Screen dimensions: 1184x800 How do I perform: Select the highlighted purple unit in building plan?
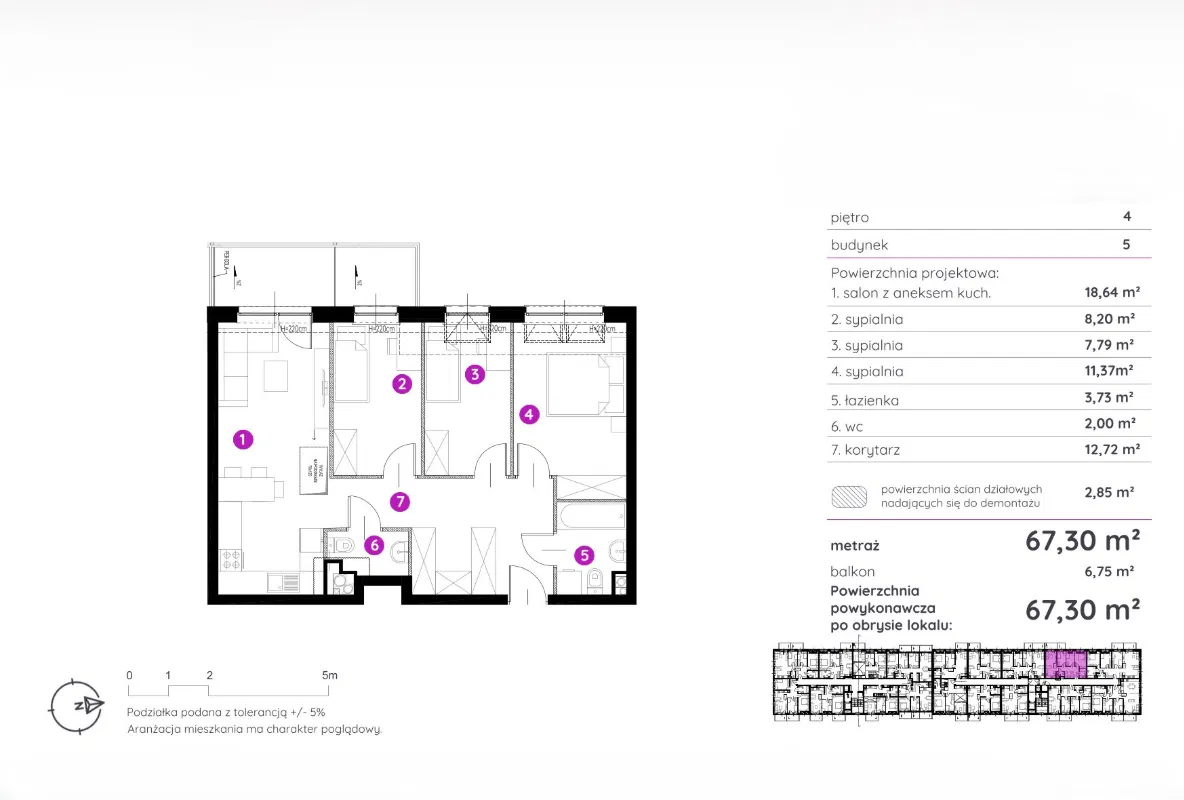1066,664
